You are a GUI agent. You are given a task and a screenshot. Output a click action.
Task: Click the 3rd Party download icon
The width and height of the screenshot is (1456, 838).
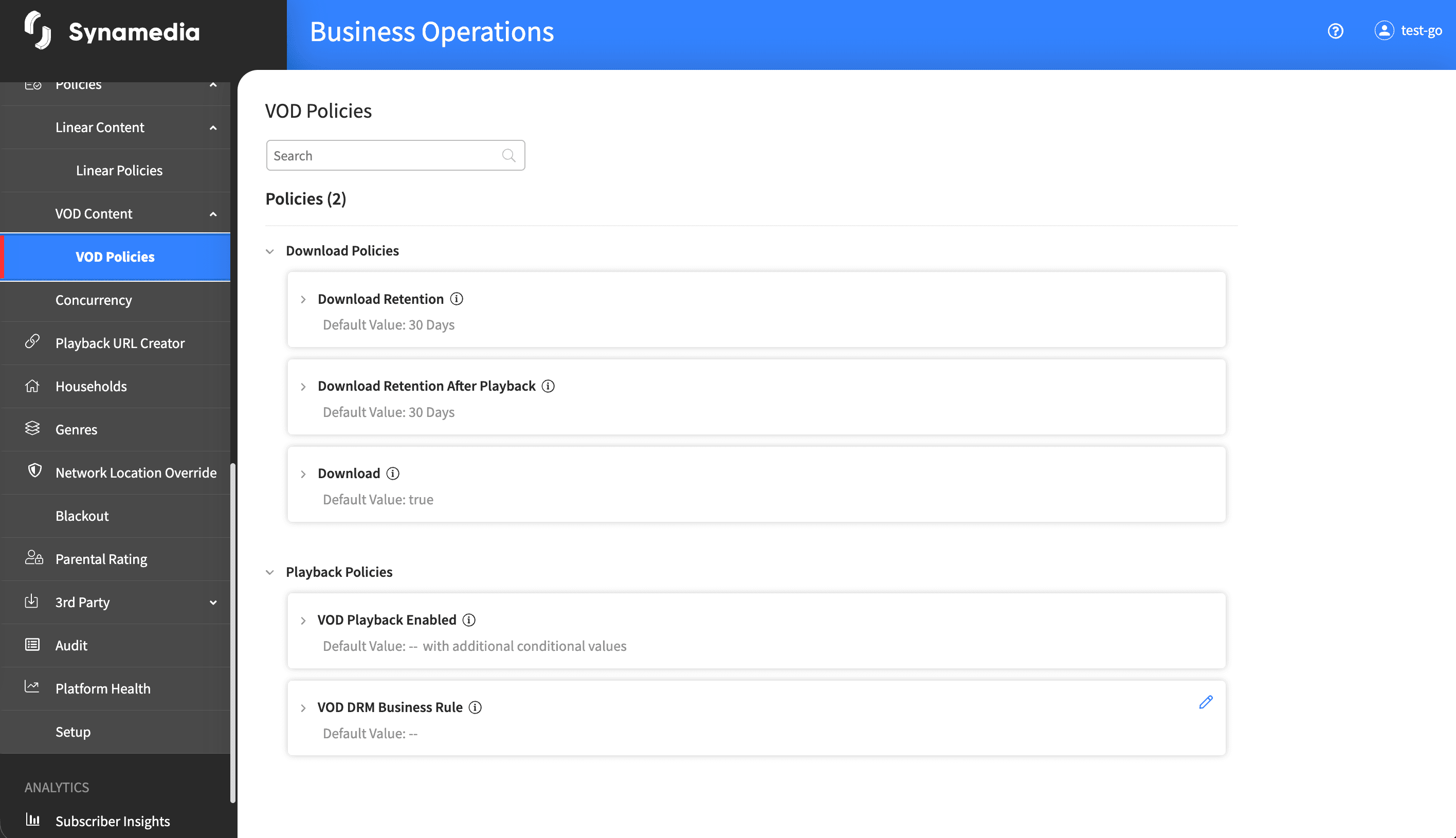(32, 601)
